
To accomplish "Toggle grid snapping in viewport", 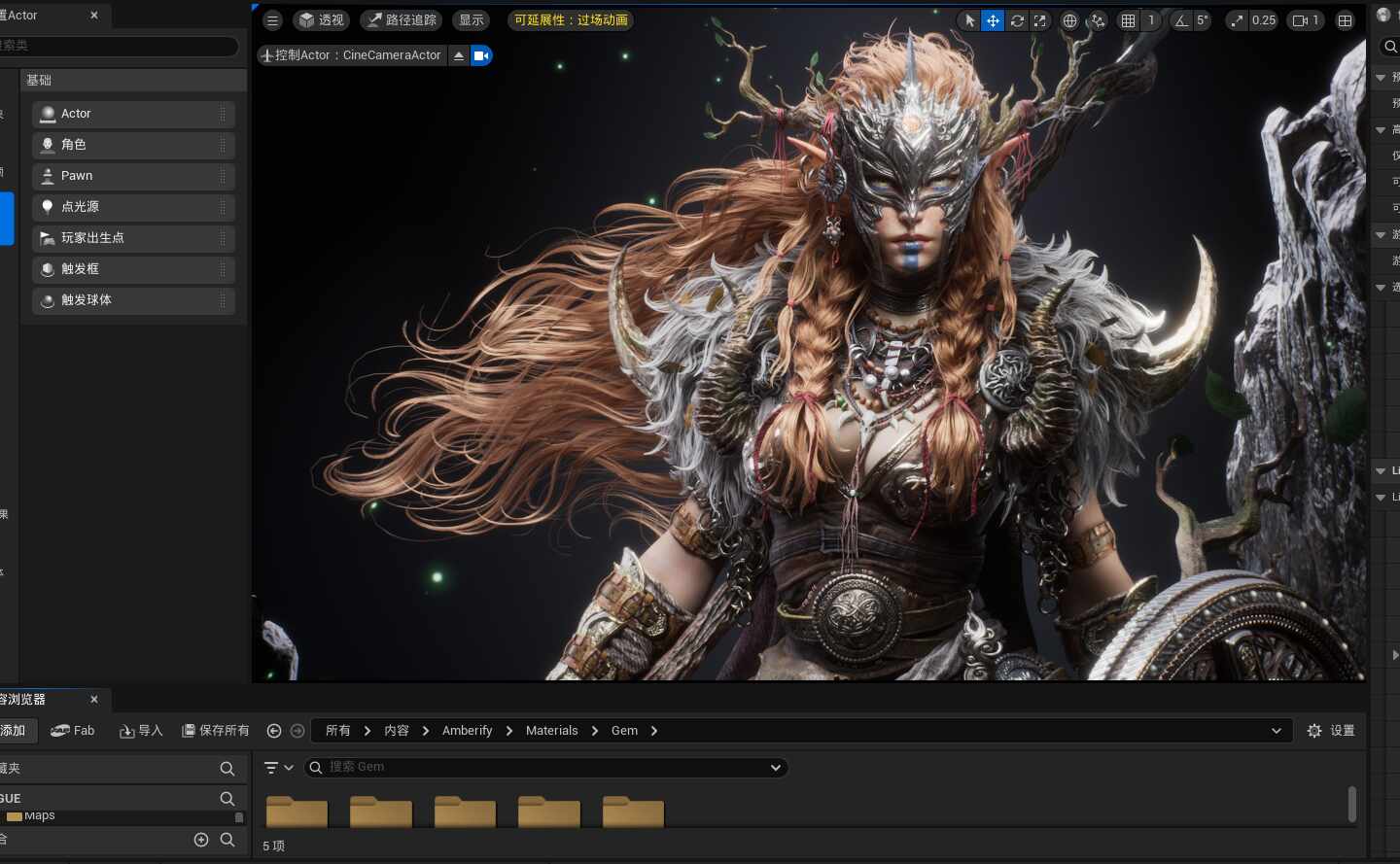I will tap(1128, 20).
